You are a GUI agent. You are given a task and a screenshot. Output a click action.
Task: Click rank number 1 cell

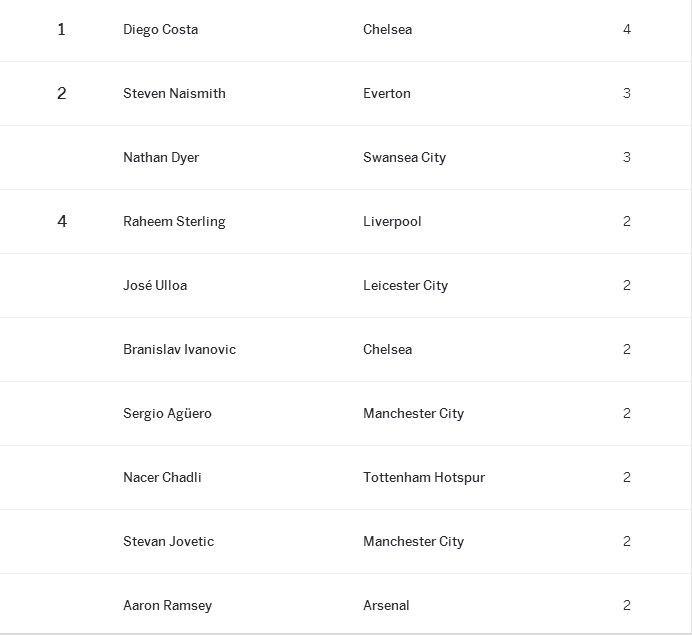coord(61,30)
